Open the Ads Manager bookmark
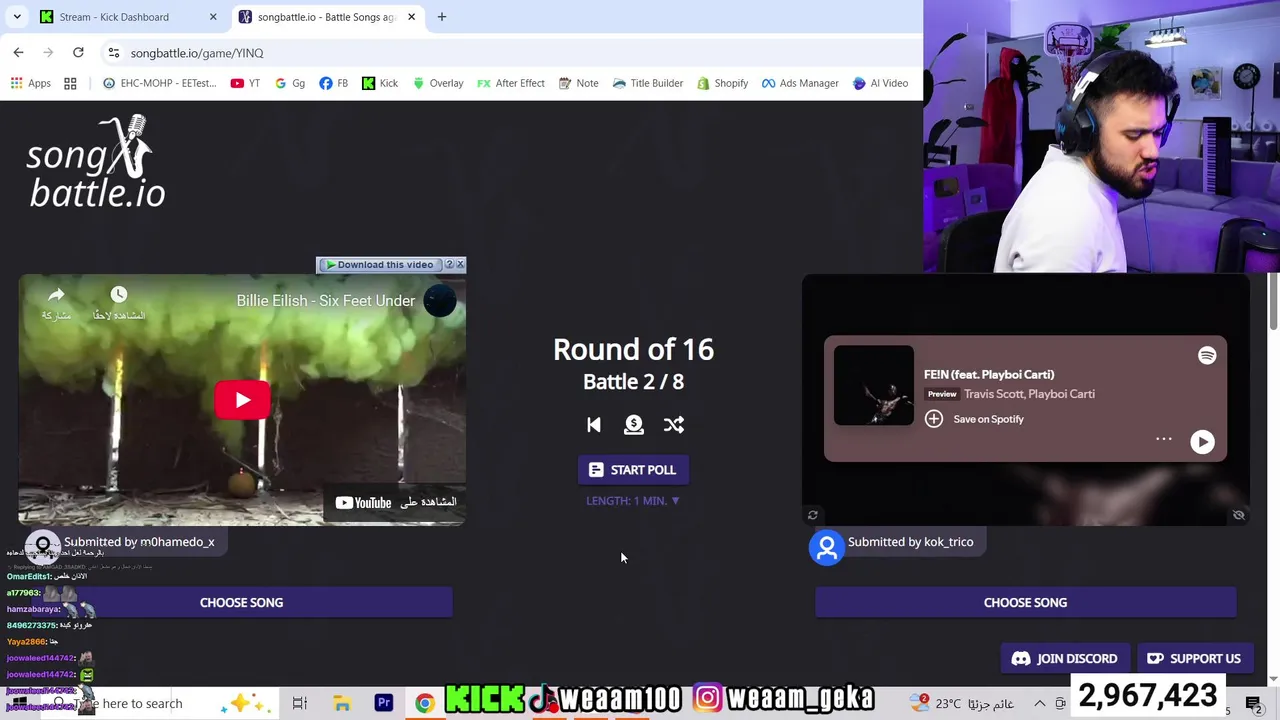 tap(800, 83)
